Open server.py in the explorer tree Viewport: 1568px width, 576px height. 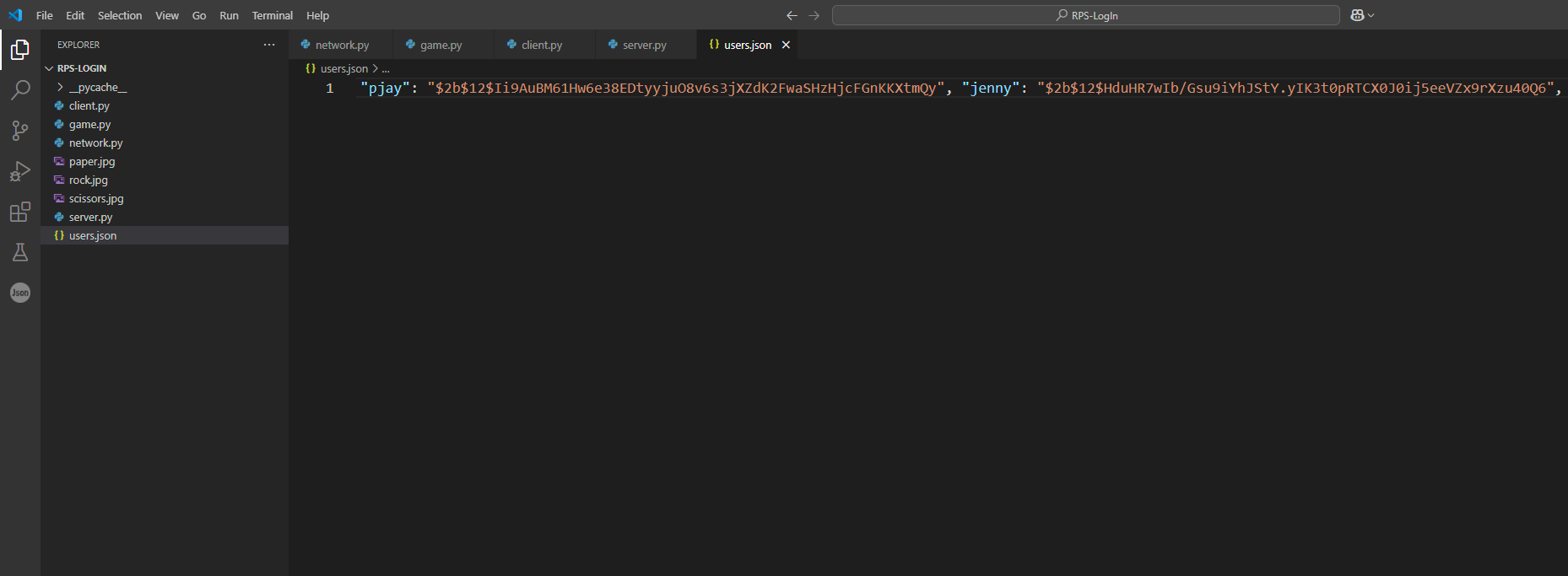(x=165, y=217)
